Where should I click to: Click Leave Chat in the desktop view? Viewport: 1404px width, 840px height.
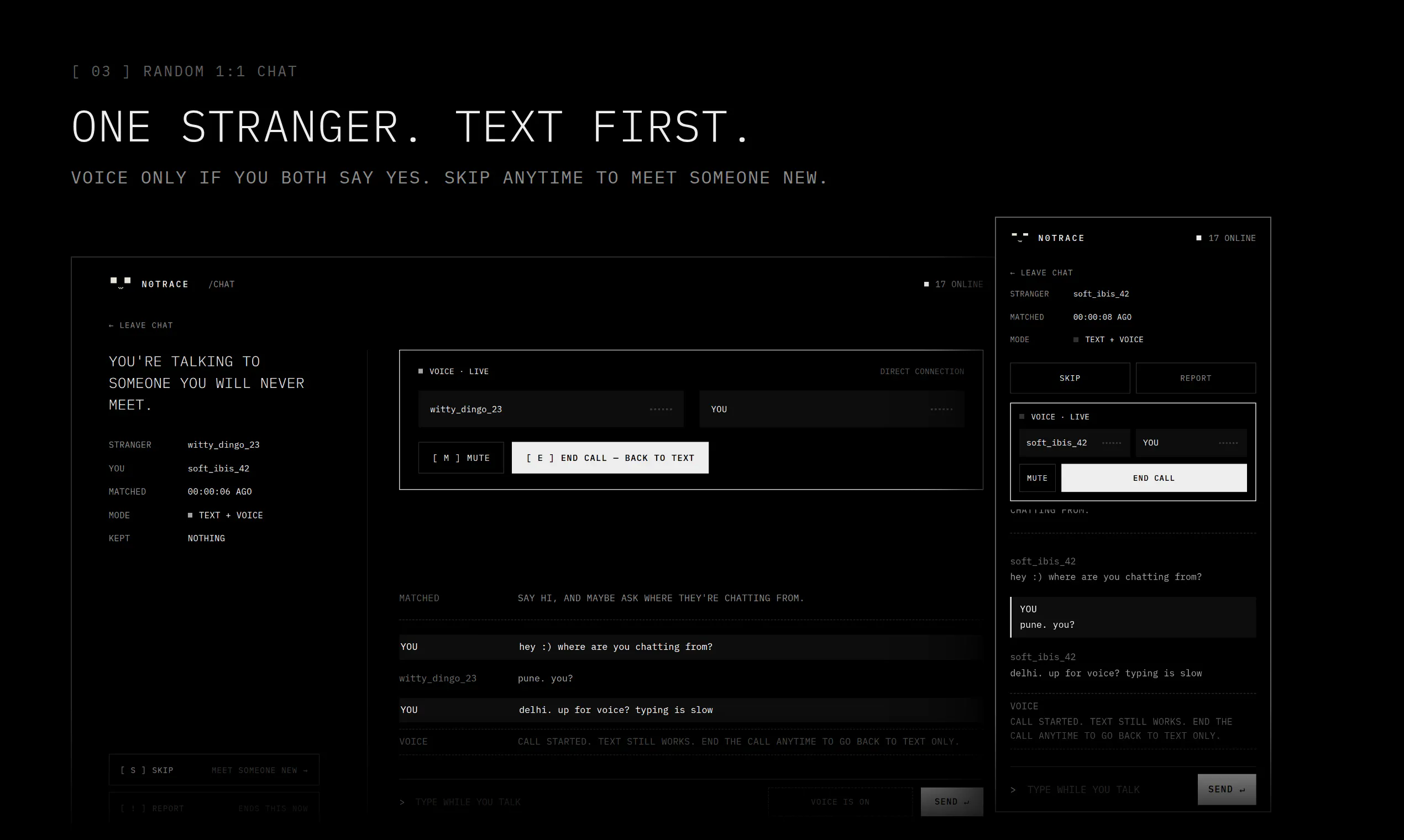pos(141,325)
